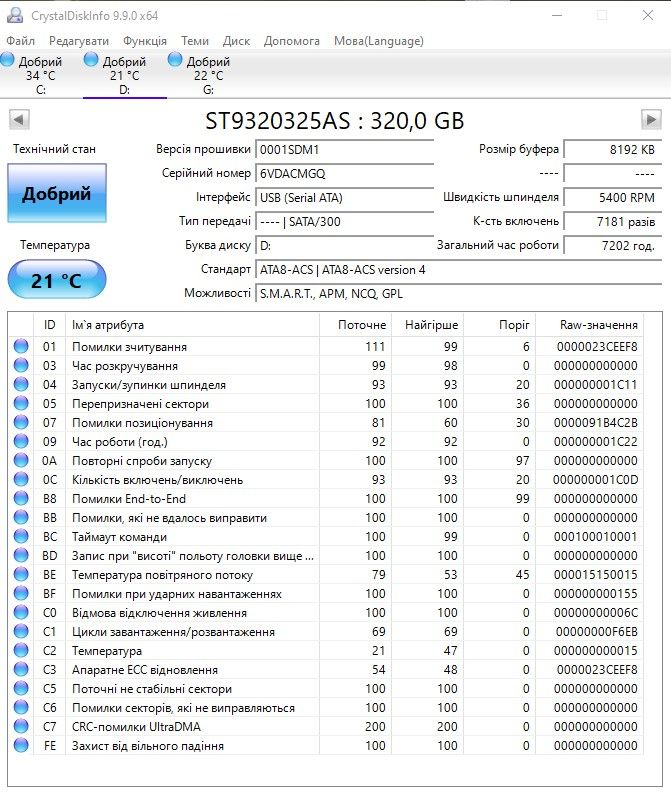Click power on count 7181 разів

pos(613,222)
